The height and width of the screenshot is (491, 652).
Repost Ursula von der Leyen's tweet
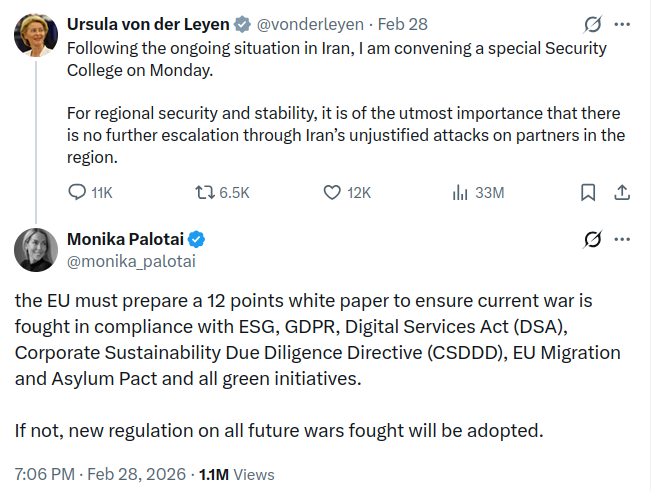point(205,192)
